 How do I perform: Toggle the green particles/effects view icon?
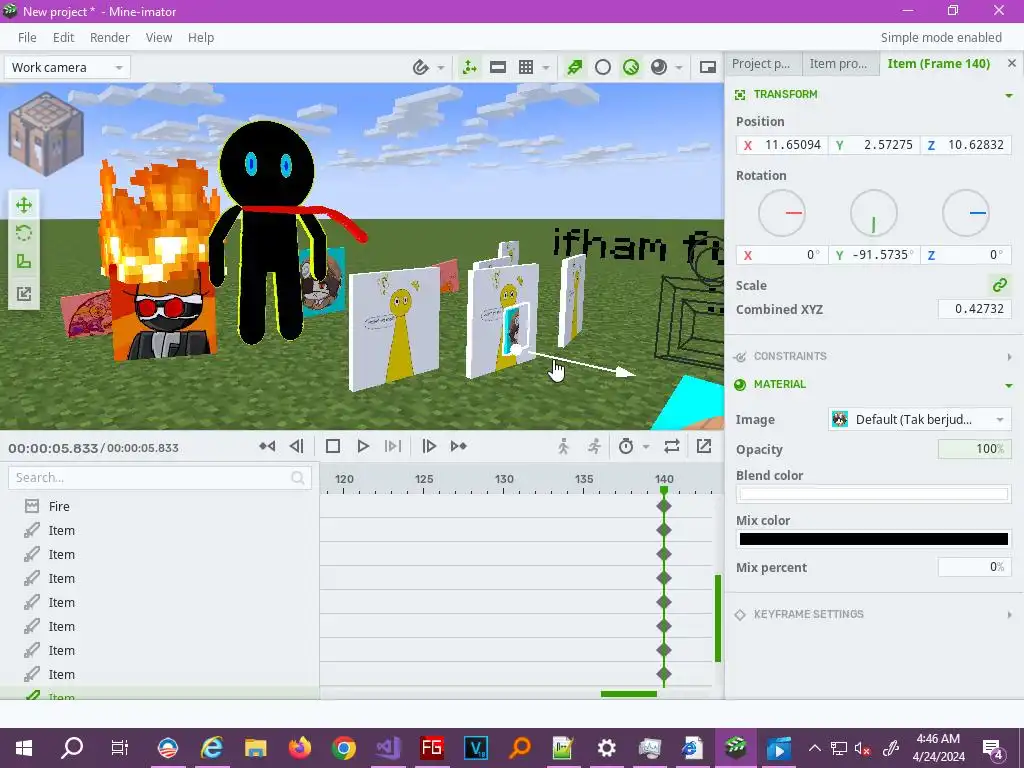(575, 67)
